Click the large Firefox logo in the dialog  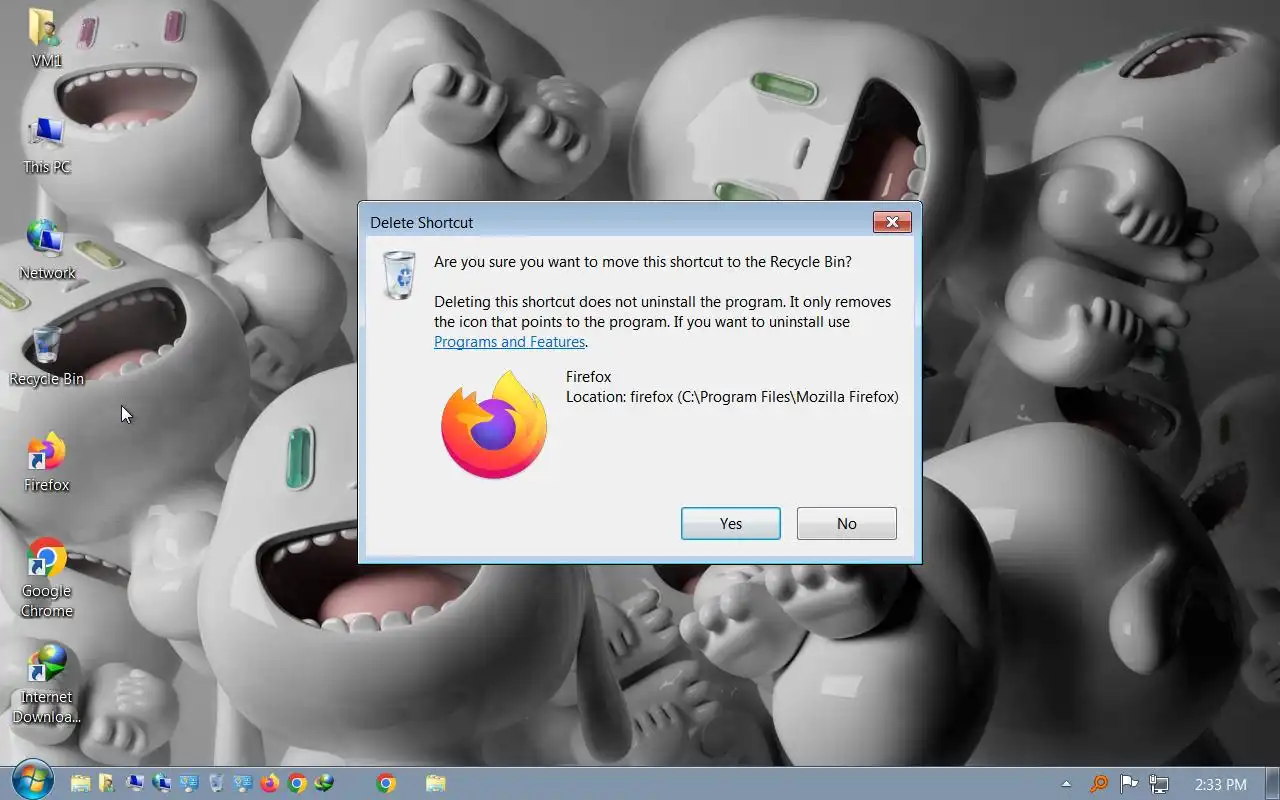(494, 425)
